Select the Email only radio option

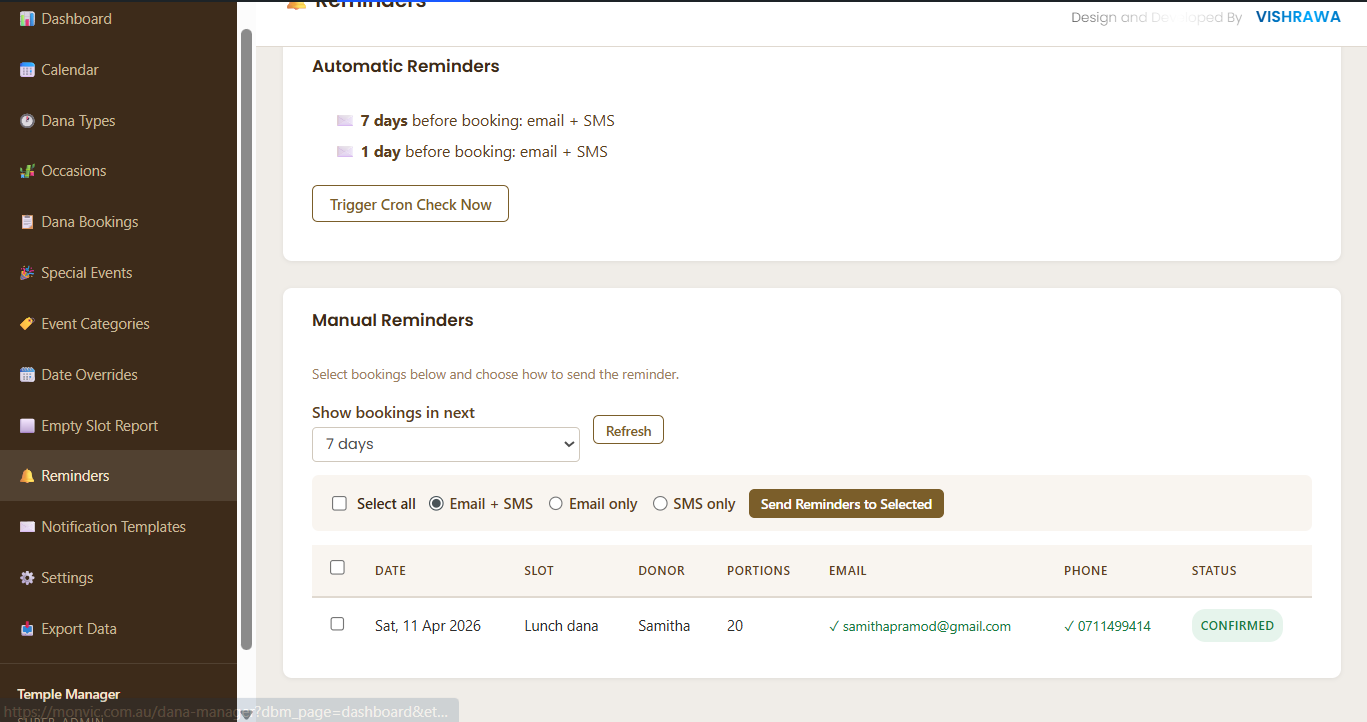(x=556, y=504)
